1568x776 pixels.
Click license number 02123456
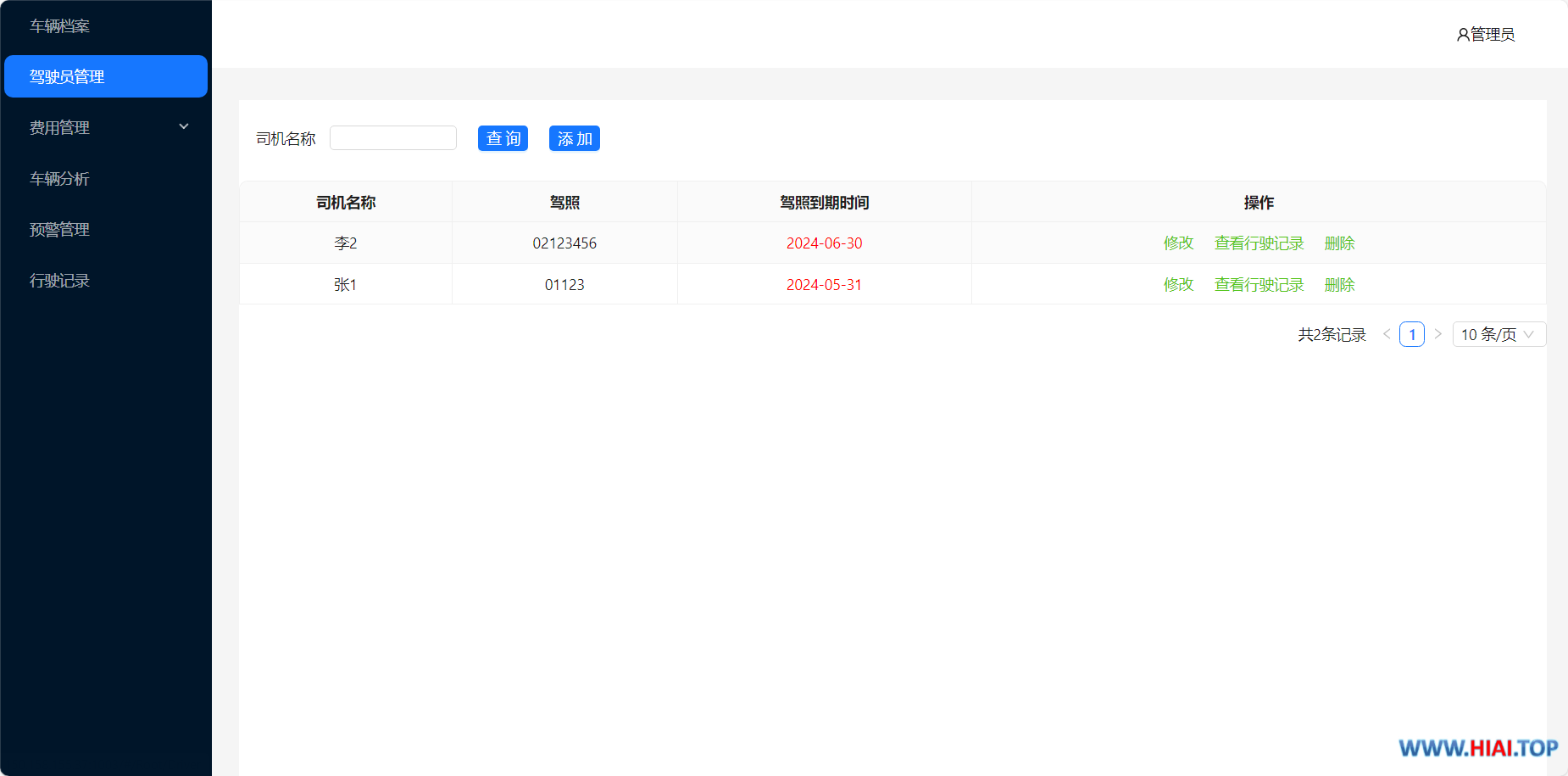click(x=564, y=243)
